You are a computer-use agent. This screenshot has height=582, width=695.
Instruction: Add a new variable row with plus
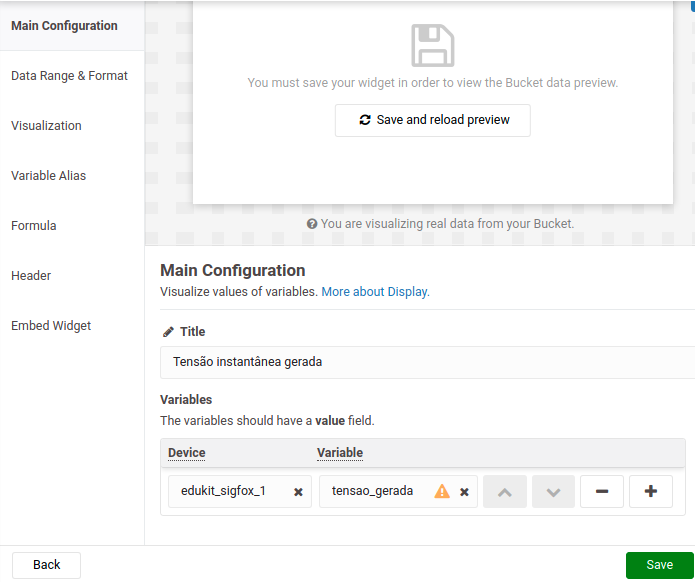coord(651,491)
